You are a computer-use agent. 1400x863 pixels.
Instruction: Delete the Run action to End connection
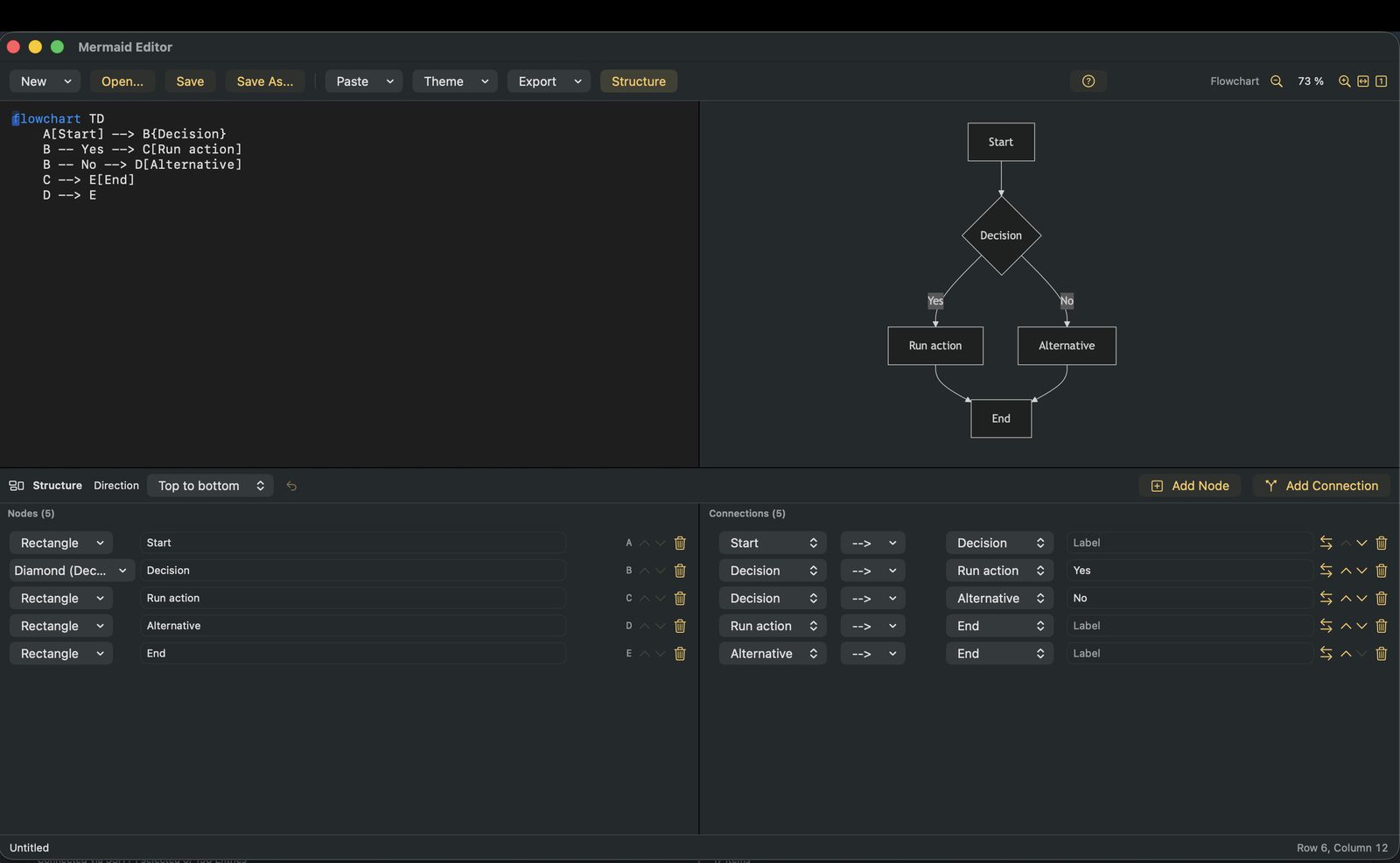point(1382,626)
